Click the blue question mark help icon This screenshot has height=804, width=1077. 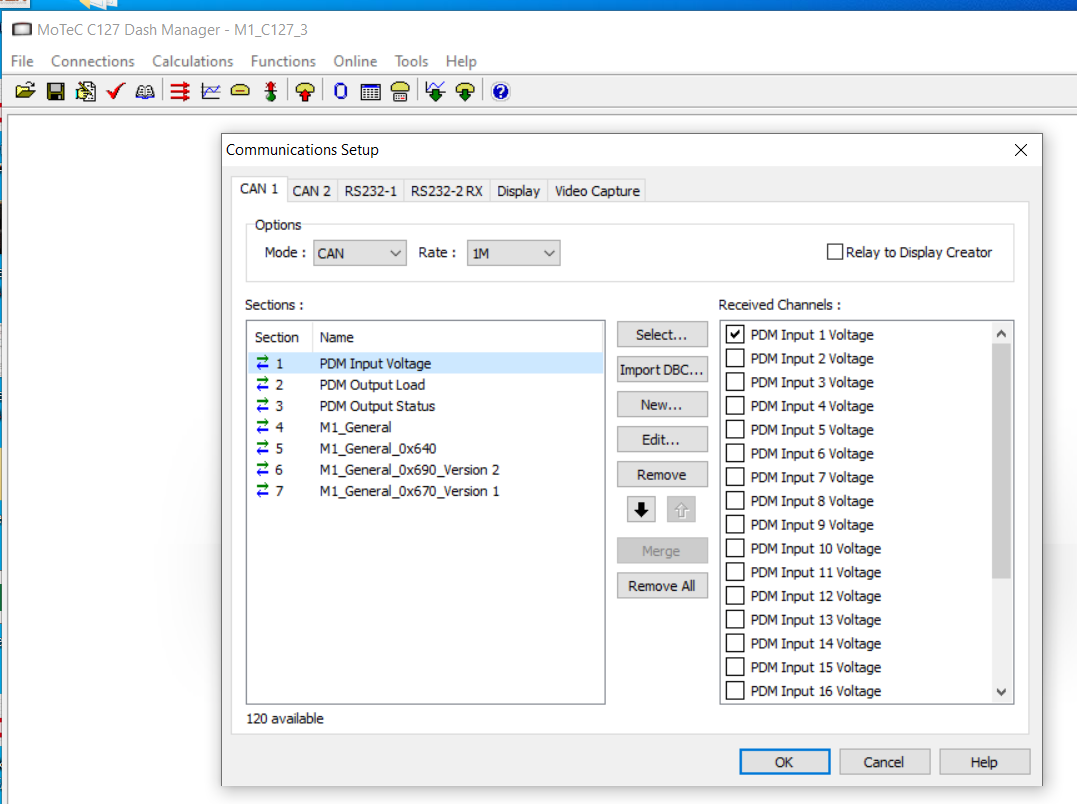pos(501,91)
